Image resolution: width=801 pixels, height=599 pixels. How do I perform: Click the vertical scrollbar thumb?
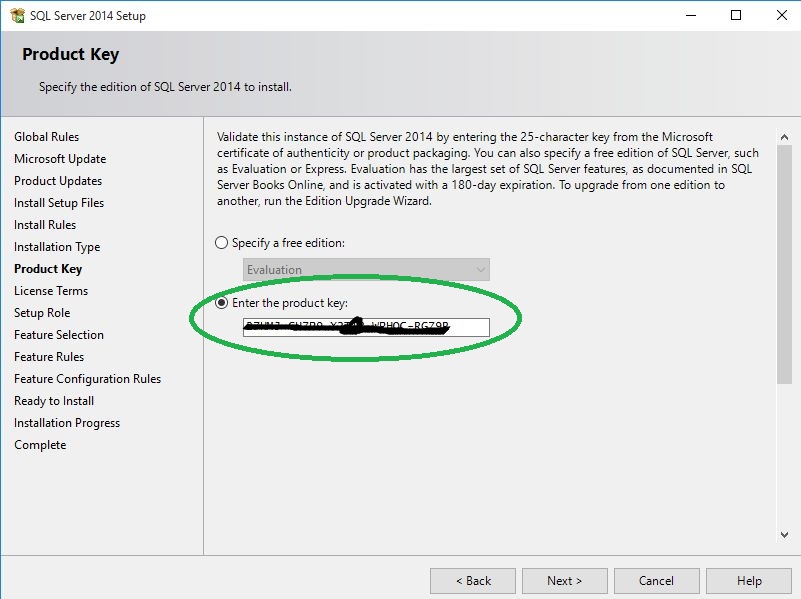(x=784, y=264)
